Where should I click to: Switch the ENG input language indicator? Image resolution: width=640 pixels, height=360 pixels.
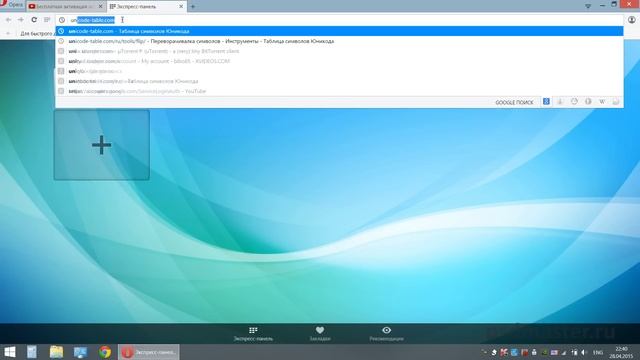[598, 352]
